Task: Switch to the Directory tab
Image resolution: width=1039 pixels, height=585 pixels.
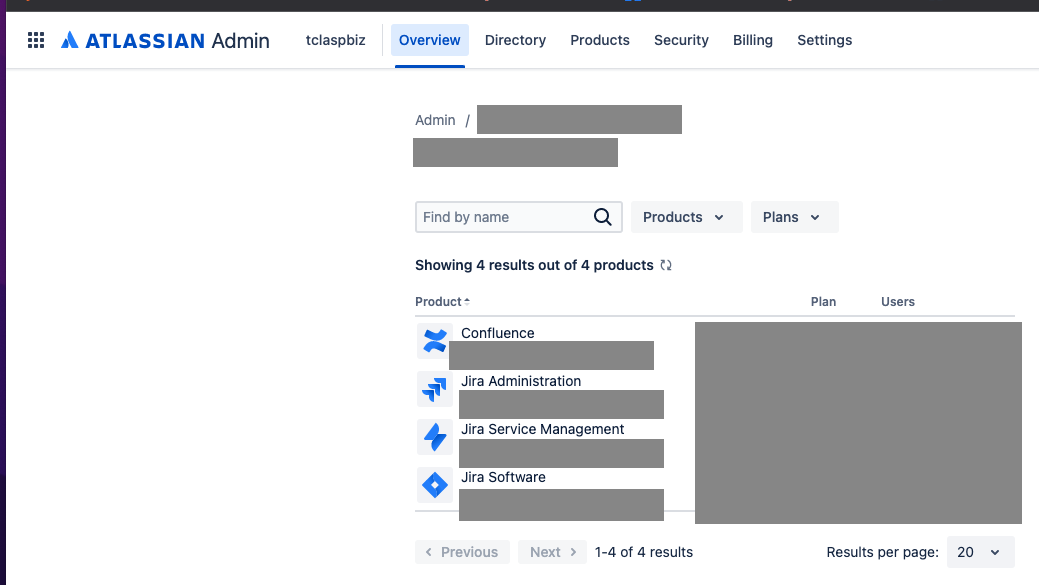Action: point(515,40)
